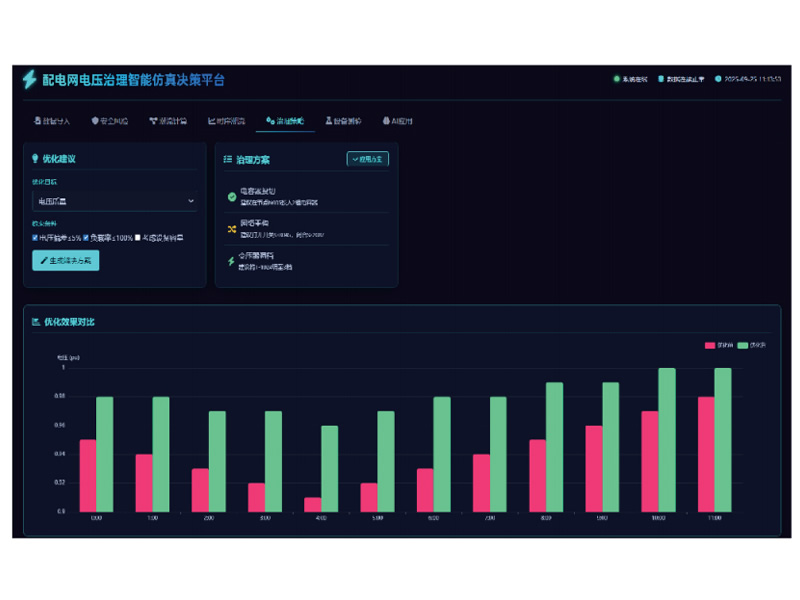Click the green bolt icon in 治理方案 list
Image resolution: width=800 pixels, height=600 pixels.
coord(231,261)
